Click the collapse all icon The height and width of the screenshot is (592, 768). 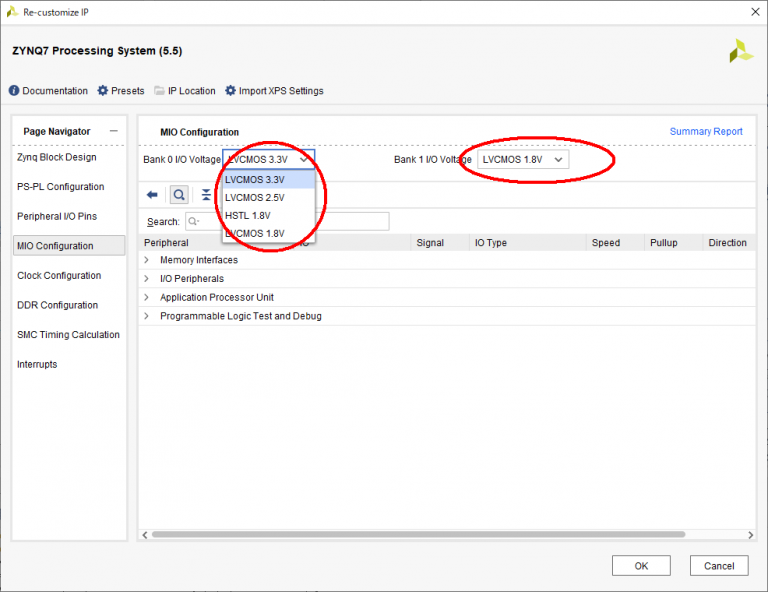tap(206, 195)
